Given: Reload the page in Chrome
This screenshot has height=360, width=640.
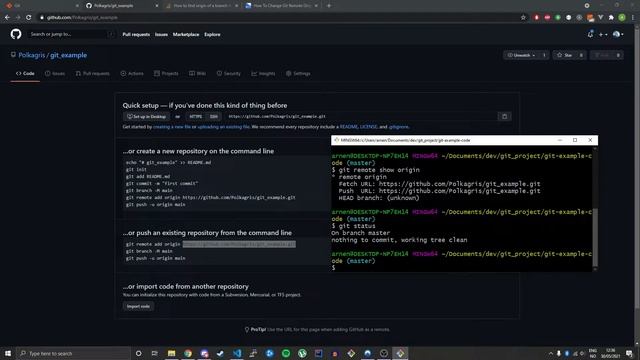Looking at the screenshot, I should [29, 18].
